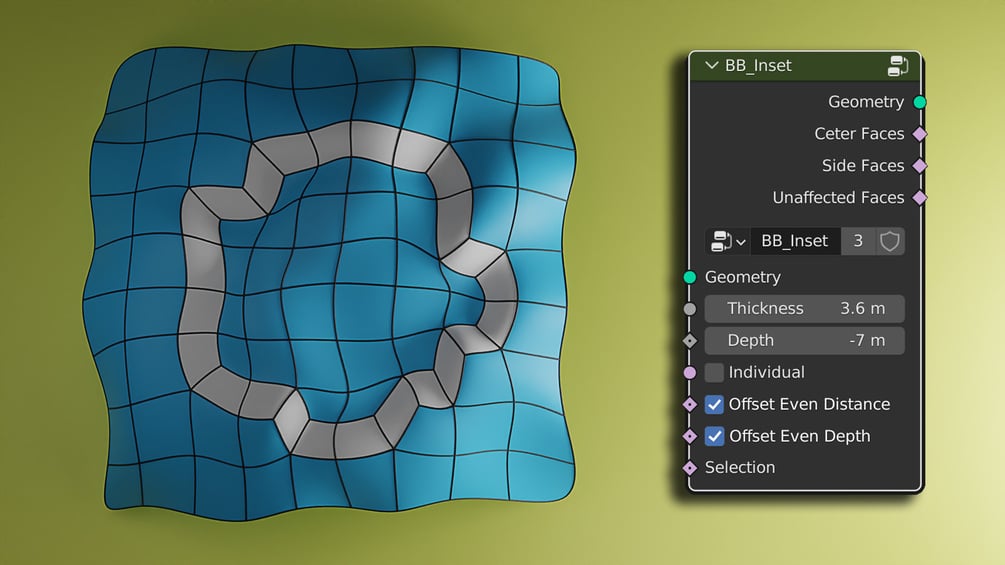Click the BB_Inset node title text
The width and height of the screenshot is (1005, 565).
click(758, 65)
